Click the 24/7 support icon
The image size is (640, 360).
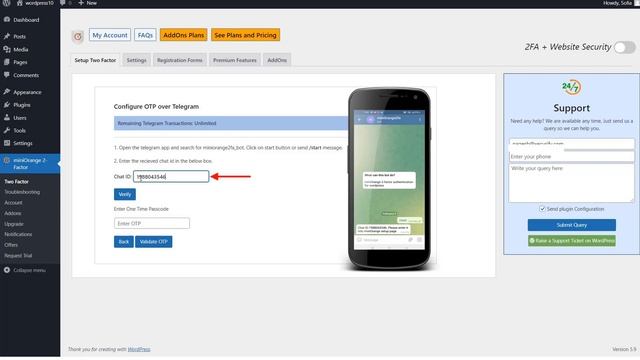click(x=571, y=87)
